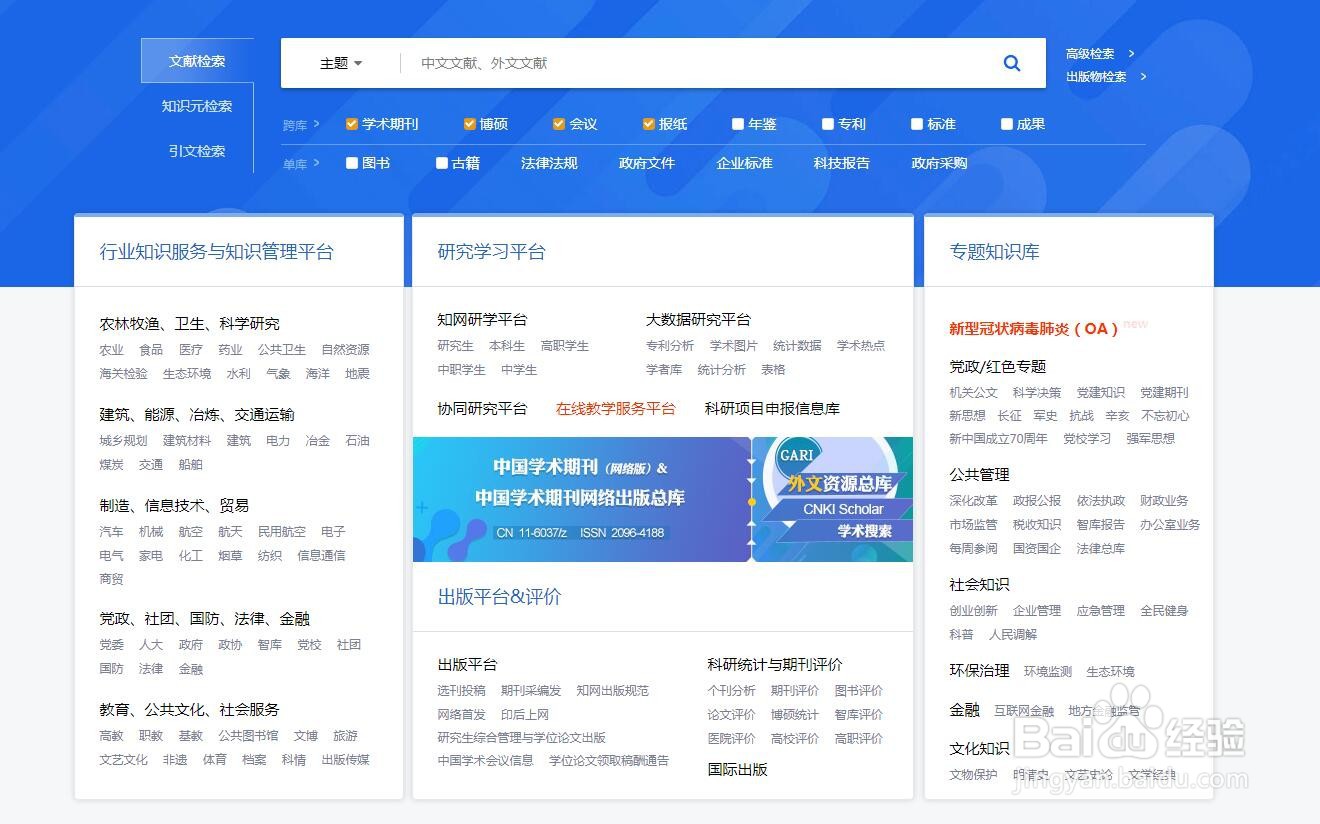Open 法律法规 in the single-database row
Image resolution: width=1320 pixels, height=824 pixels.
pyautogui.click(x=549, y=163)
